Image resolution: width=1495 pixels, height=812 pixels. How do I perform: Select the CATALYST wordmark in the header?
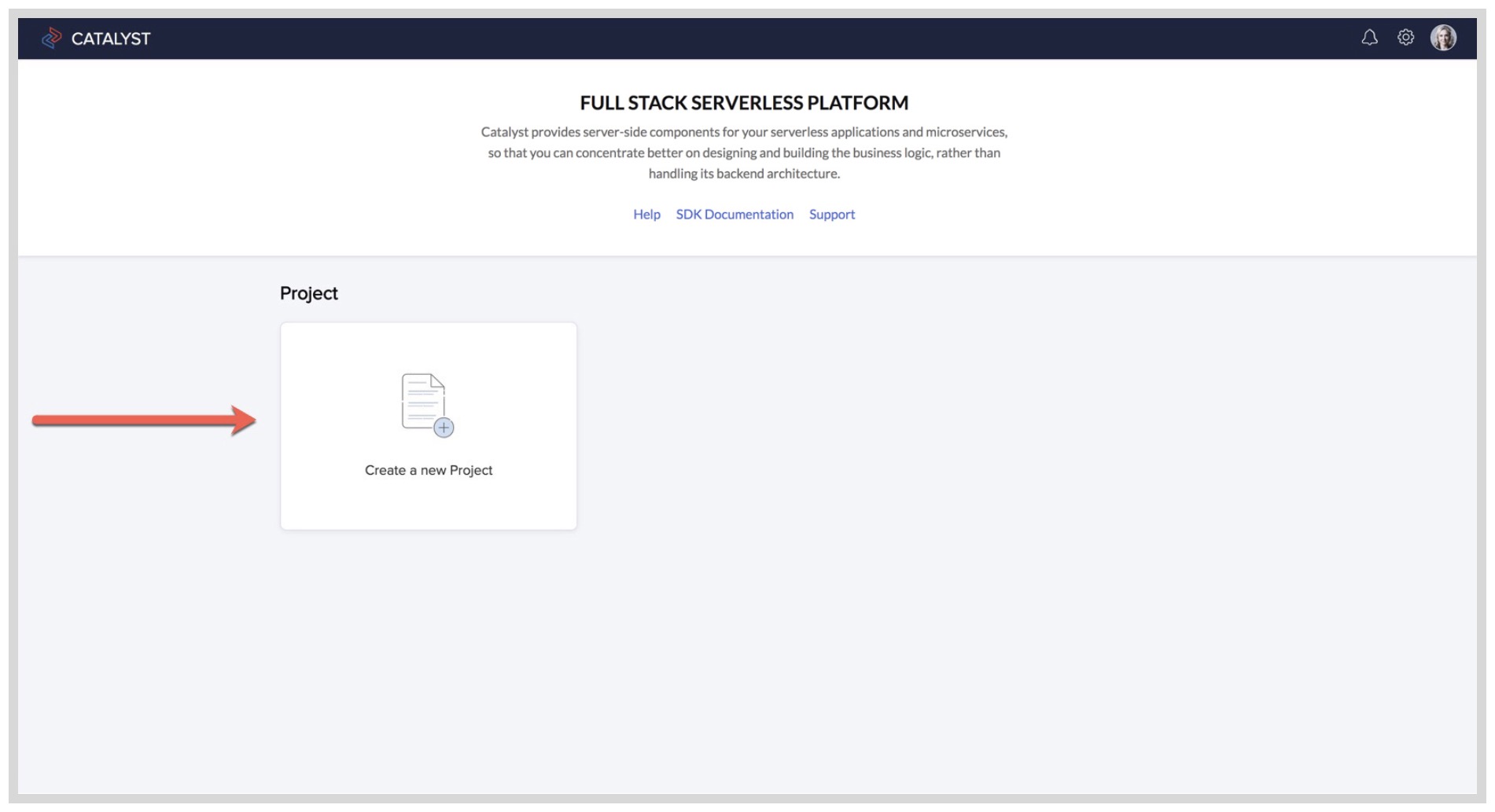tap(110, 37)
